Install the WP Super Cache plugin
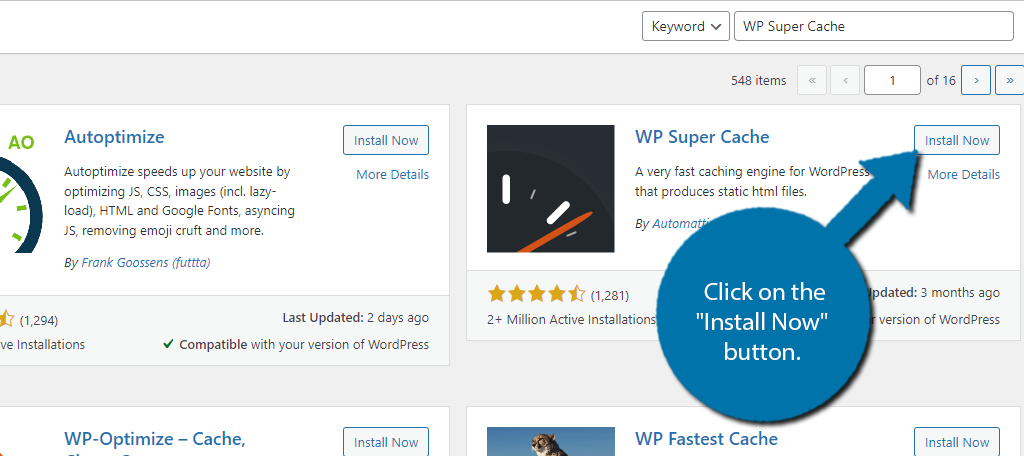 click(957, 140)
